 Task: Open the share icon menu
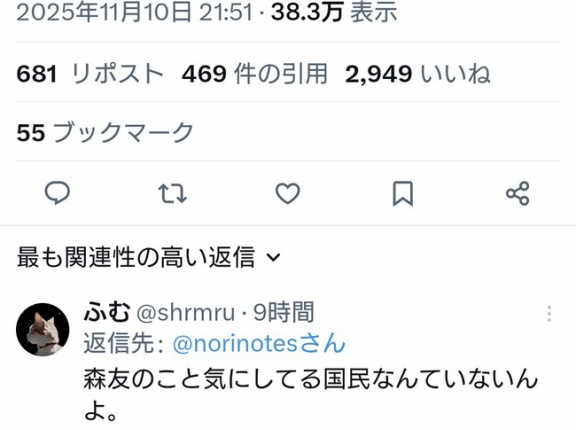click(x=518, y=193)
